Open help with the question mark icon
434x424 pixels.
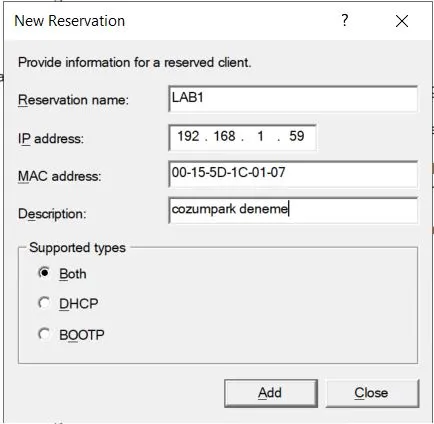click(x=345, y=21)
